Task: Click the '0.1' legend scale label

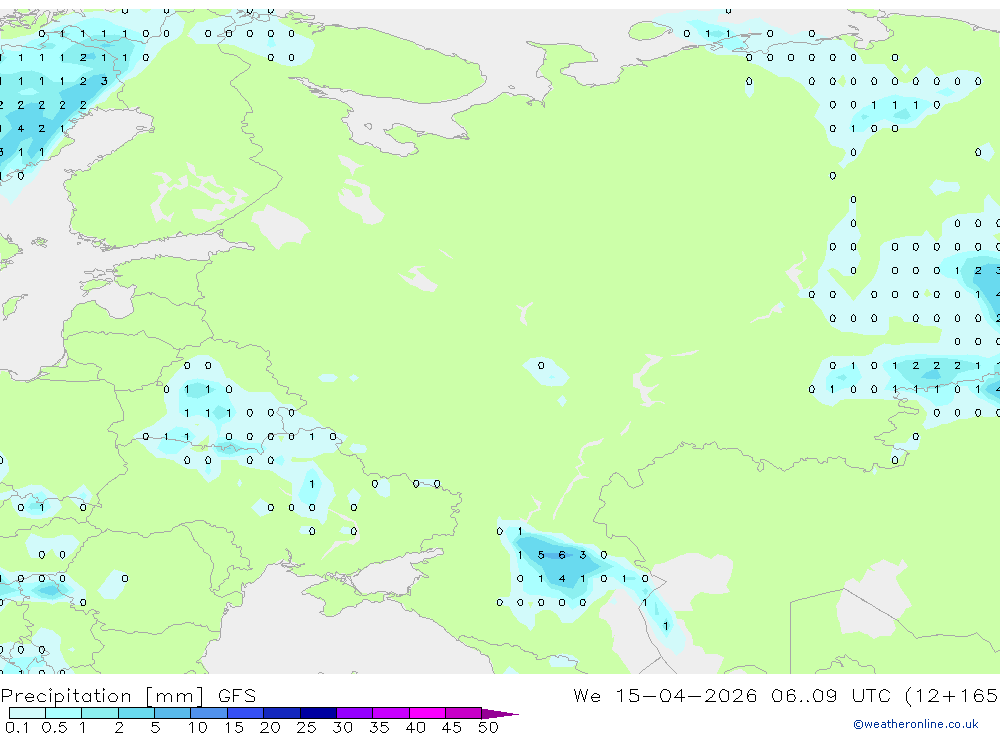Action: click(x=17, y=727)
